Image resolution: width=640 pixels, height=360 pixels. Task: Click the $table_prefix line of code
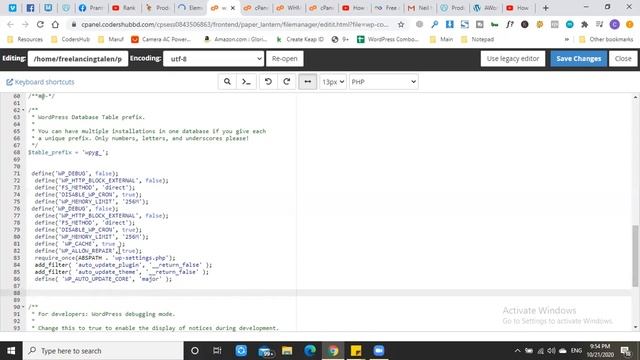[68, 152]
